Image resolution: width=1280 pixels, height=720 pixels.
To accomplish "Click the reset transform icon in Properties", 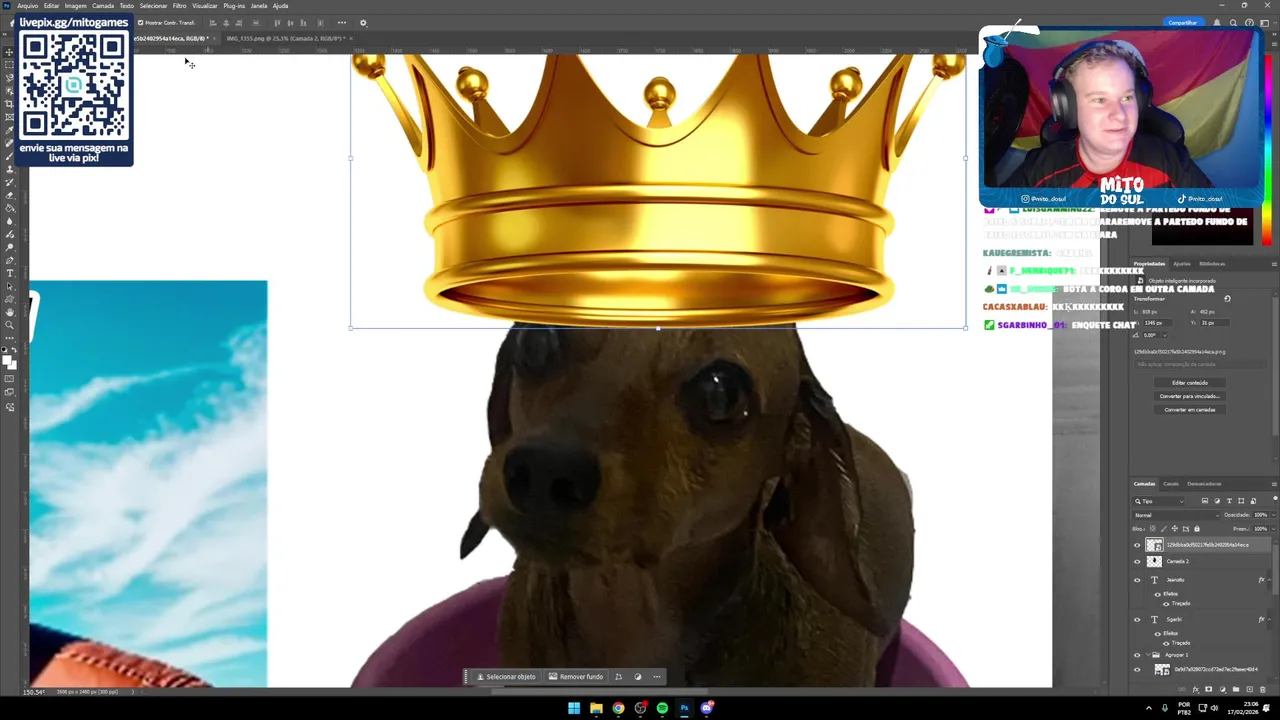I will pyautogui.click(x=1227, y=298).
